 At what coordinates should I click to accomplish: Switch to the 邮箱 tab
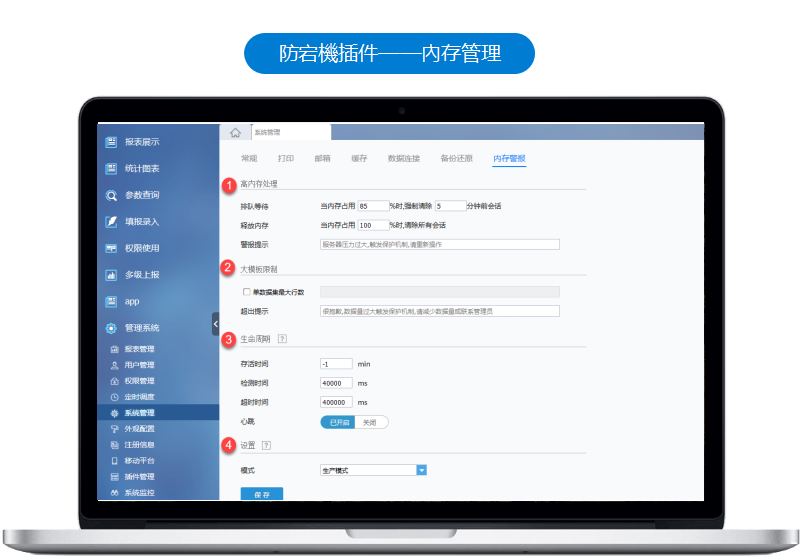point(323,158)
